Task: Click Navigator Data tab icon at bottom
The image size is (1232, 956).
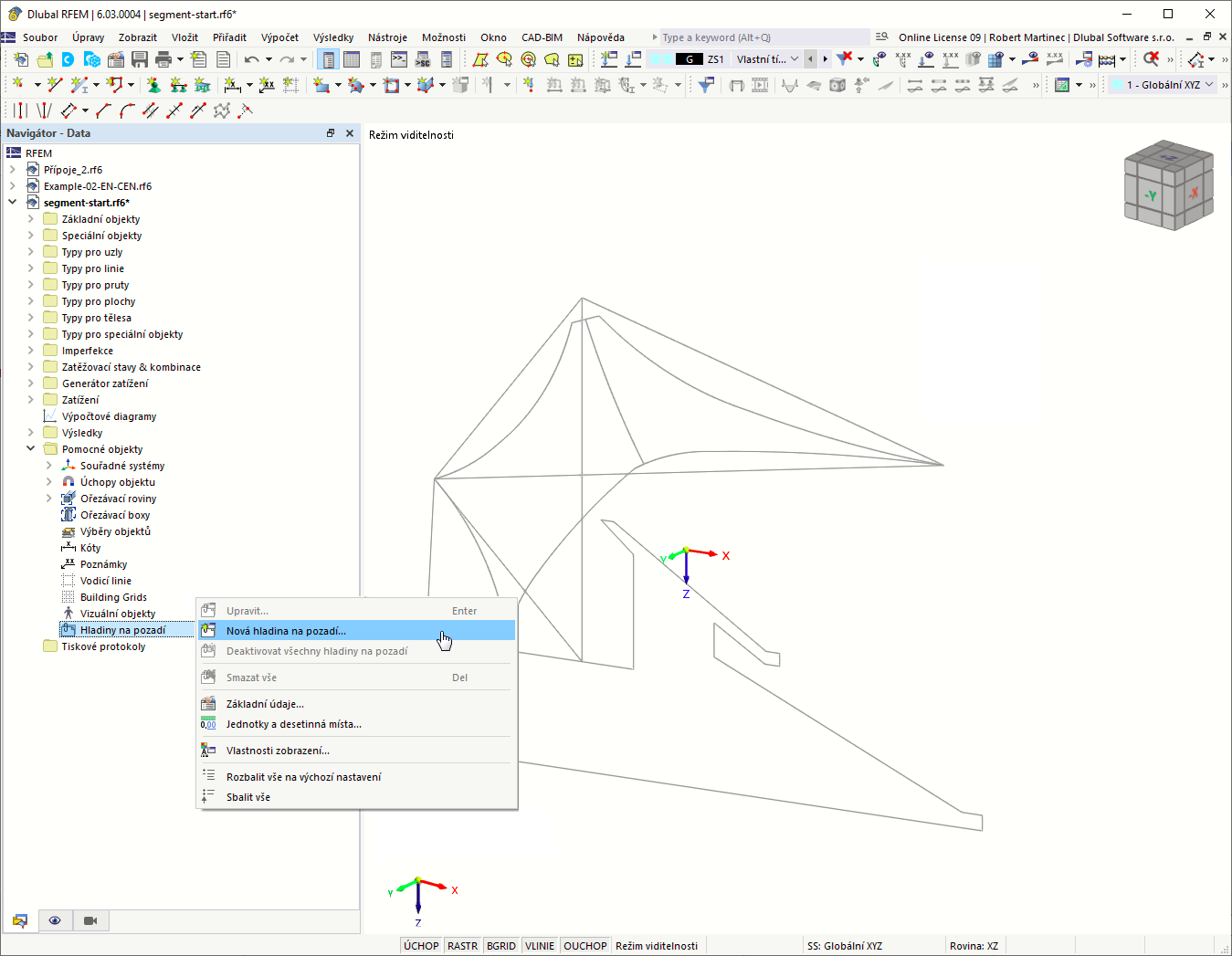Action: (20, 920)
